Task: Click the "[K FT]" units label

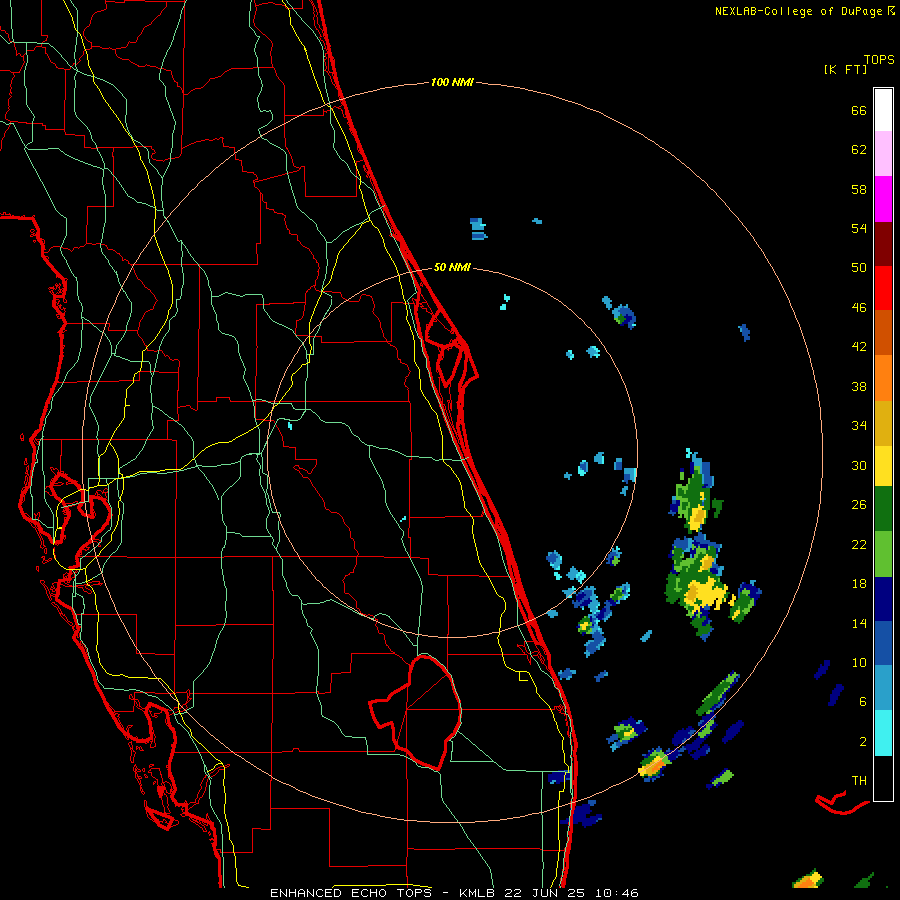Action: [845, 69]
